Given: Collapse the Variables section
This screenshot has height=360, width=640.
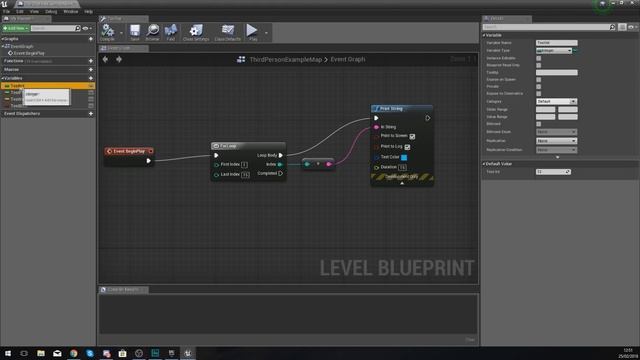Looking at the screenshot, I should point(2,78).
